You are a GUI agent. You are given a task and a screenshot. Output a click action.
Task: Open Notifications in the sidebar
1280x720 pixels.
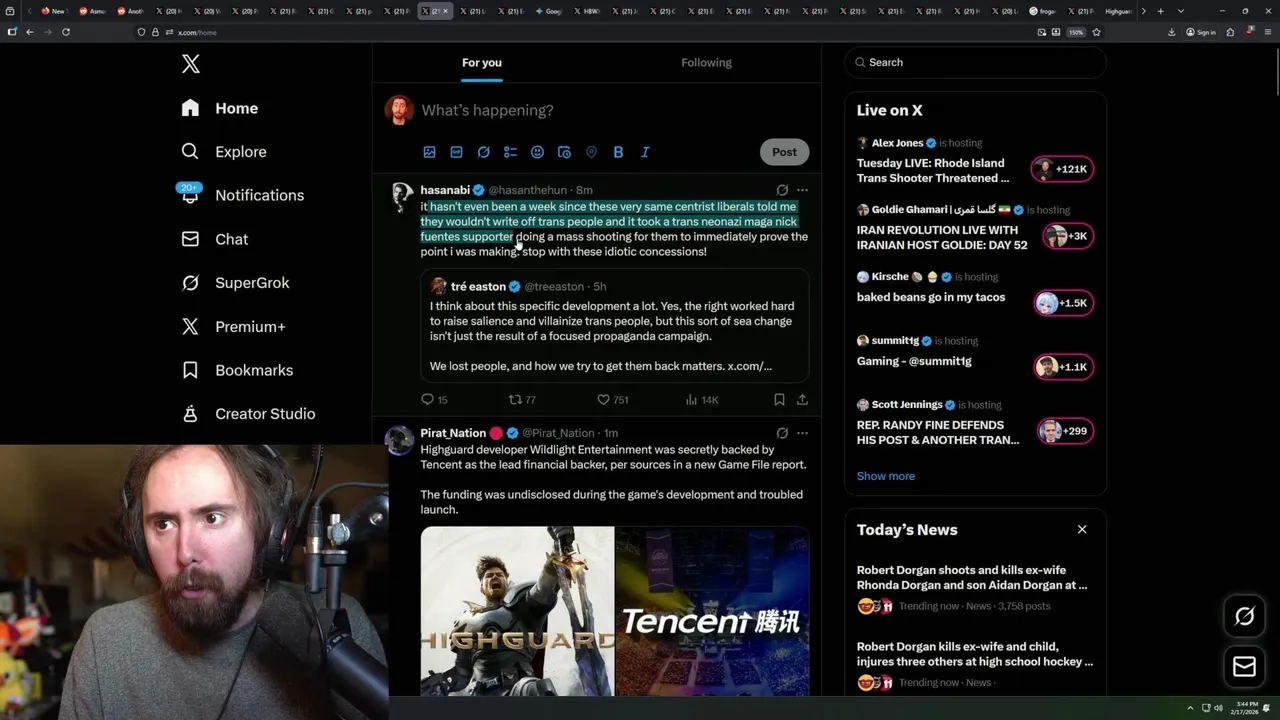point(242,195)
